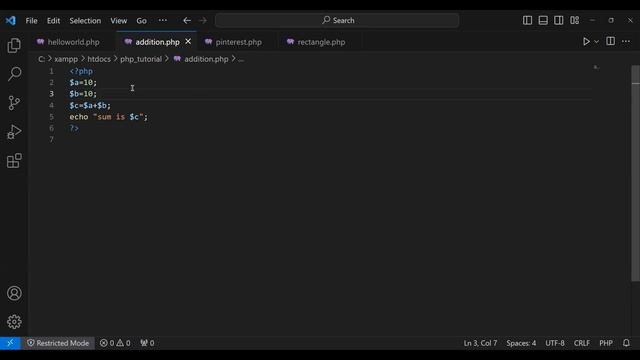640x360 pixels.
Task: Click the C: breadcrumb segment
Action: point(41,59)
